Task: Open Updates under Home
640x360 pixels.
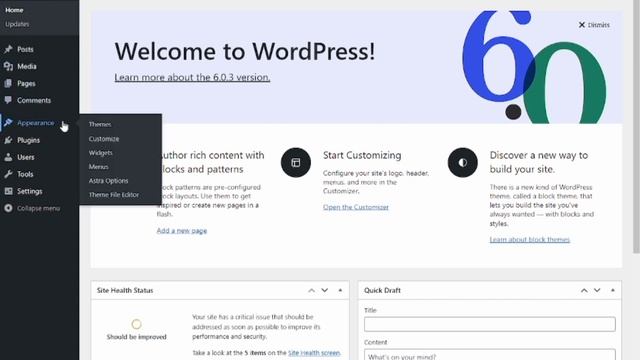Action: [x=17, y=24]
